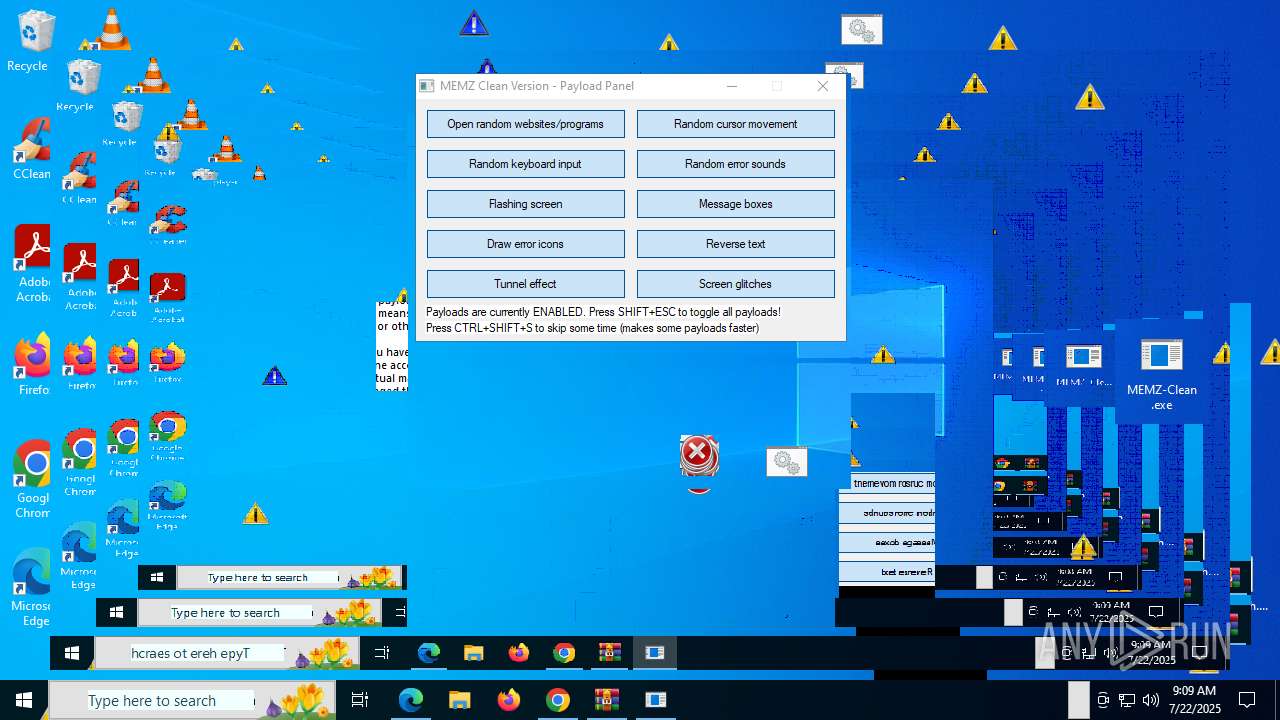Select the largest VLC cone desktop icon
Image resolution: width=1280 pixels, height=720 pixels.
click(x=112, y=28)
